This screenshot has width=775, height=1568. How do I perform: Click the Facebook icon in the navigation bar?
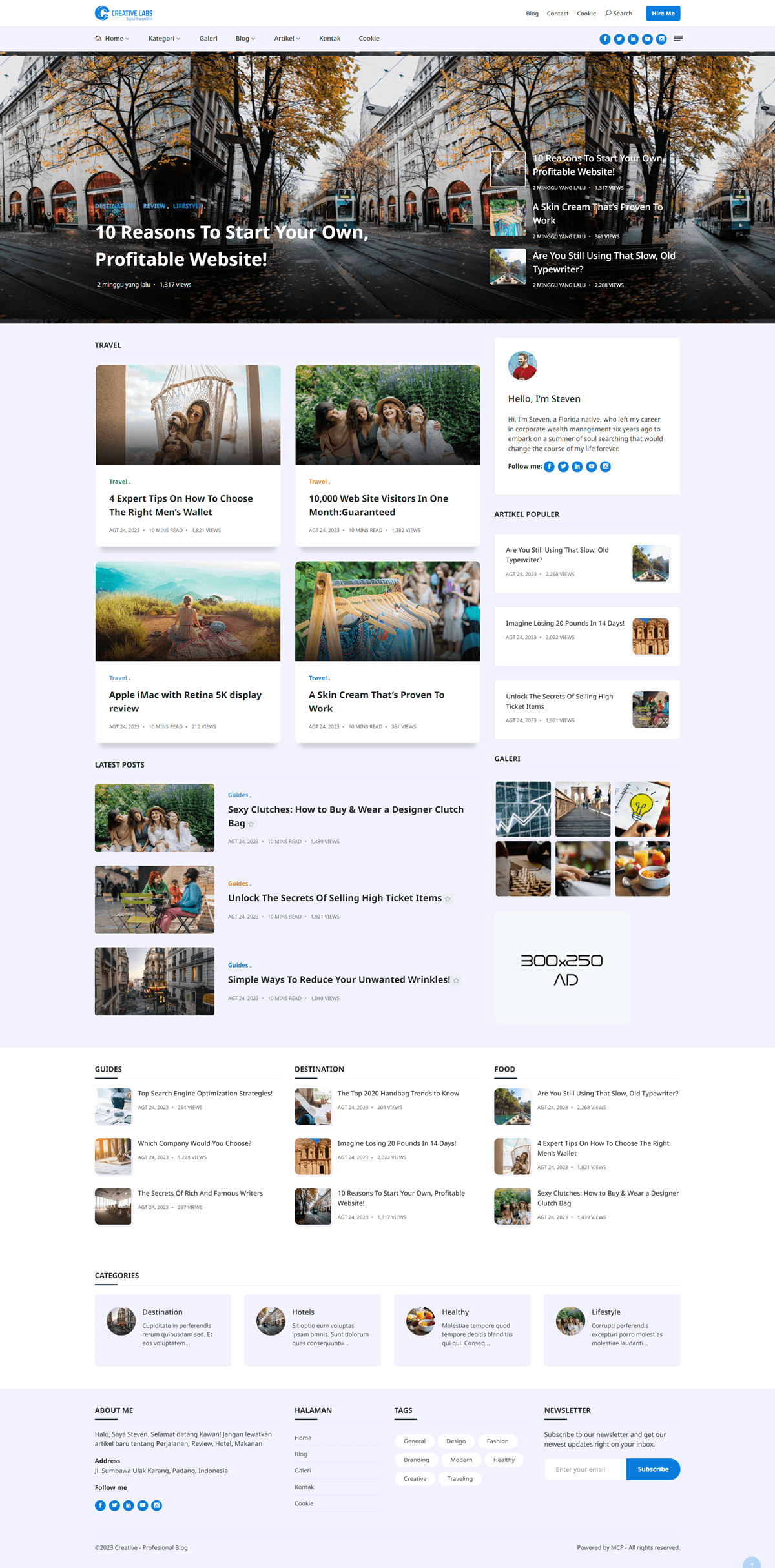pyautogui.click(x=604, y=39)
